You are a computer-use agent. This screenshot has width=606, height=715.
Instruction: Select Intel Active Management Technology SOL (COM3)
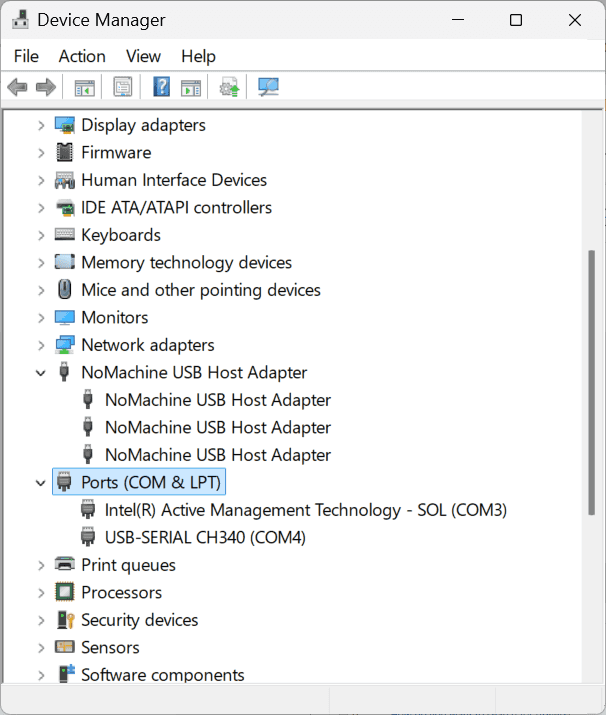(x=305, y=510)
